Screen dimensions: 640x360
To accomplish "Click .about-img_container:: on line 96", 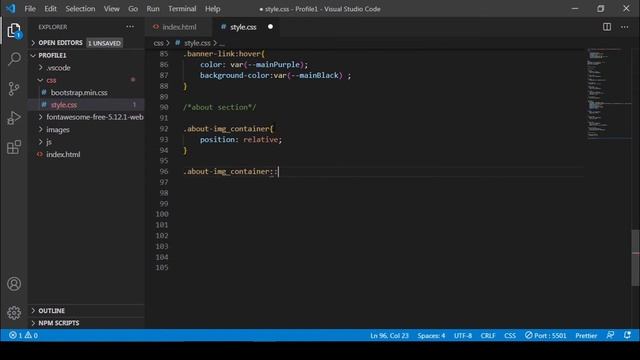I will pyautogui.click(x=231, y=171).
